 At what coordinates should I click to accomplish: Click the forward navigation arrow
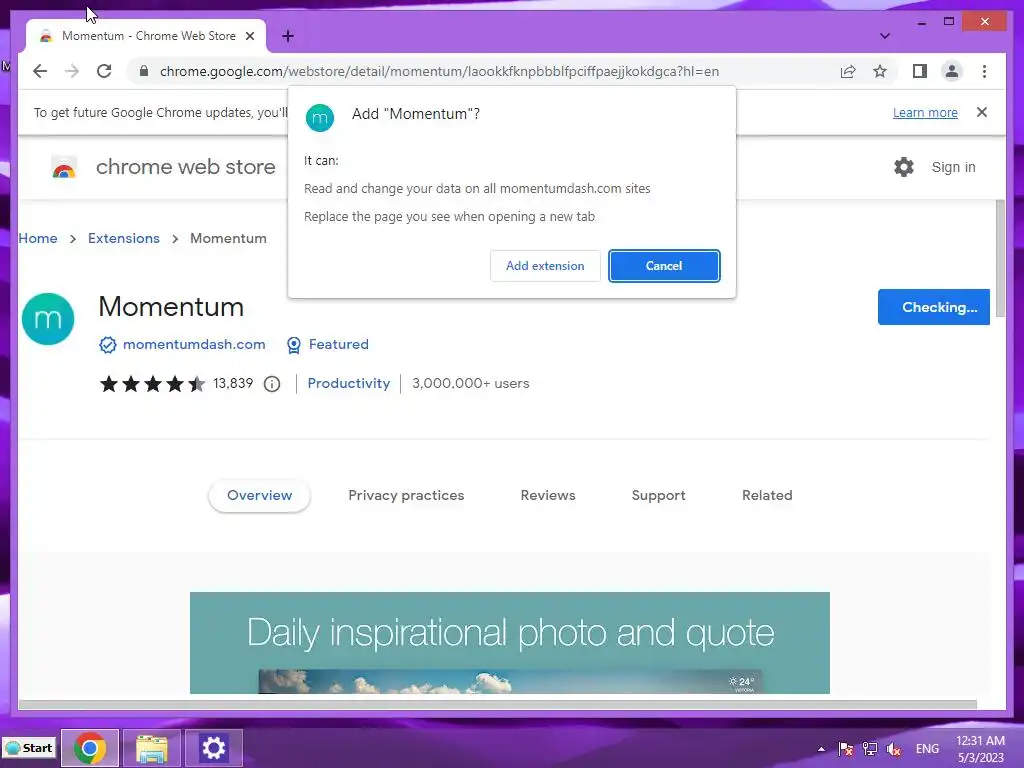tap(72, 71)
